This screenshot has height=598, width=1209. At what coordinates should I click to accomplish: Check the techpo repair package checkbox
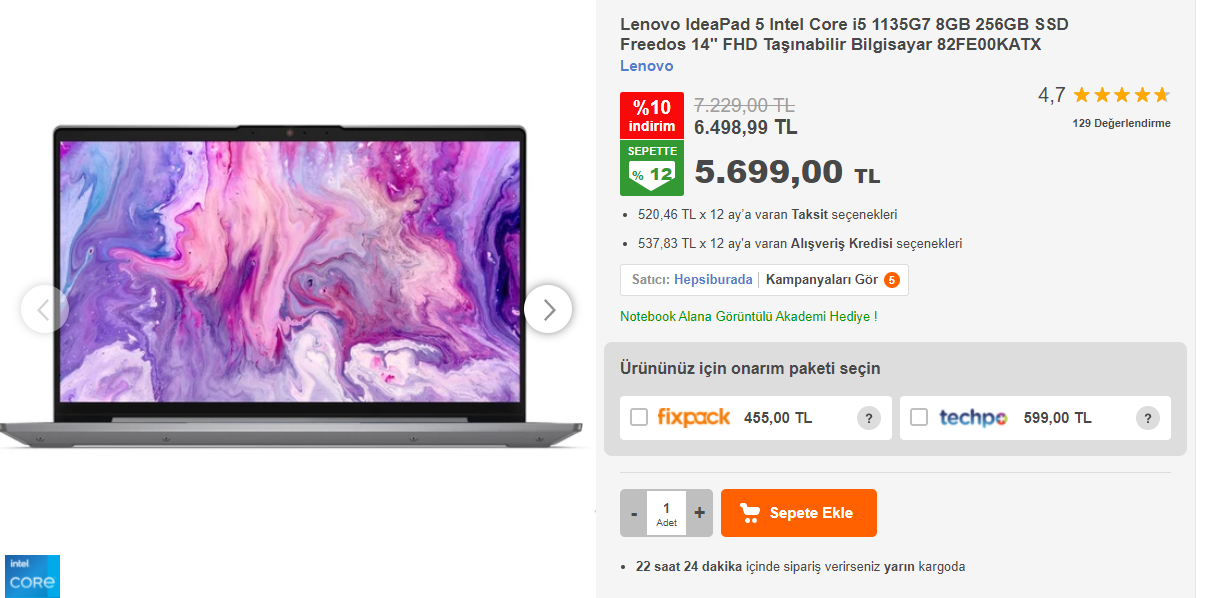point(919,418)
